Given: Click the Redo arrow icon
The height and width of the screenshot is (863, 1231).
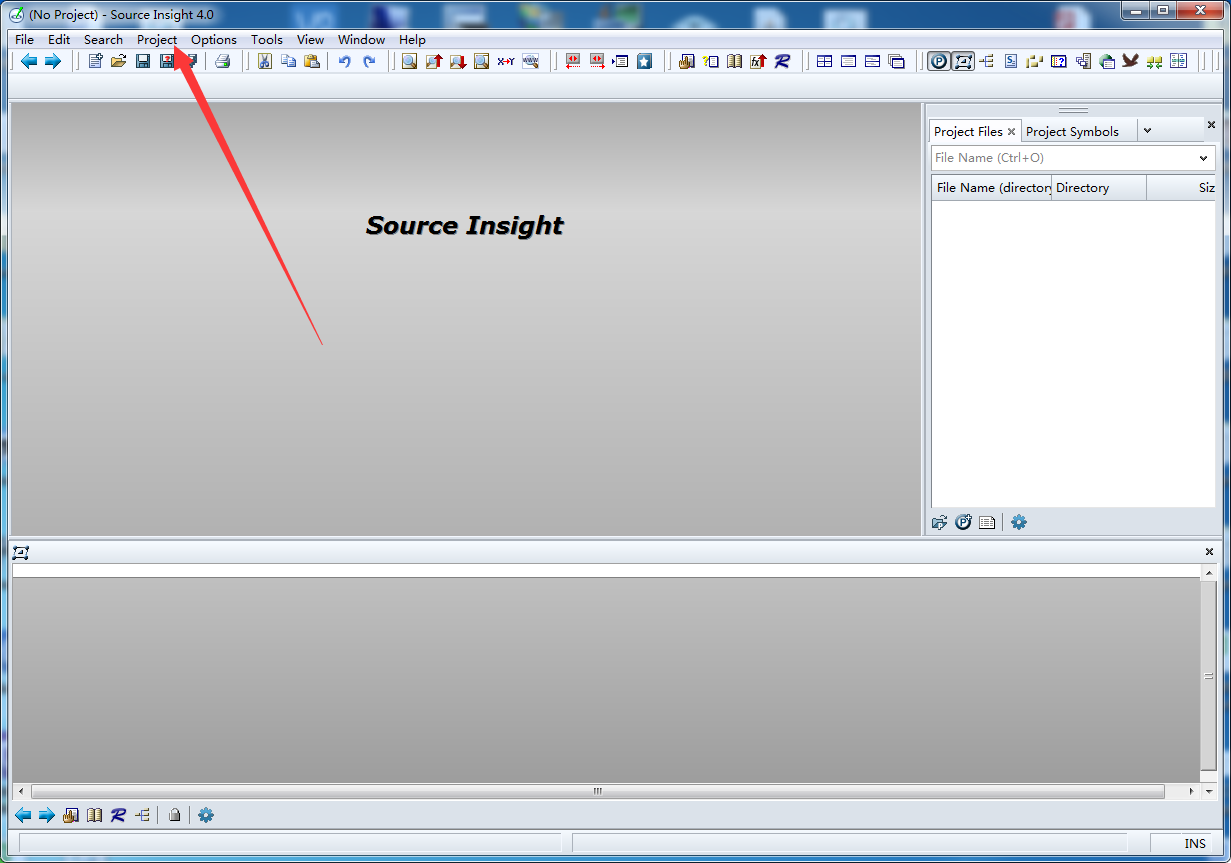Looking at the screenshot, I should pos(369,61).
